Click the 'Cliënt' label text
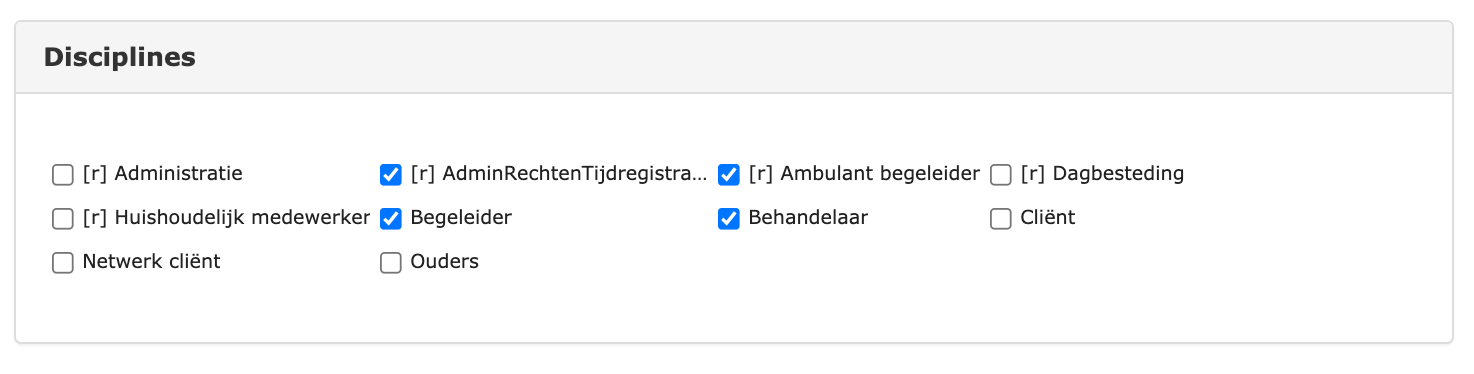Screen dimensions: 1474x374 click(1048, 218)
